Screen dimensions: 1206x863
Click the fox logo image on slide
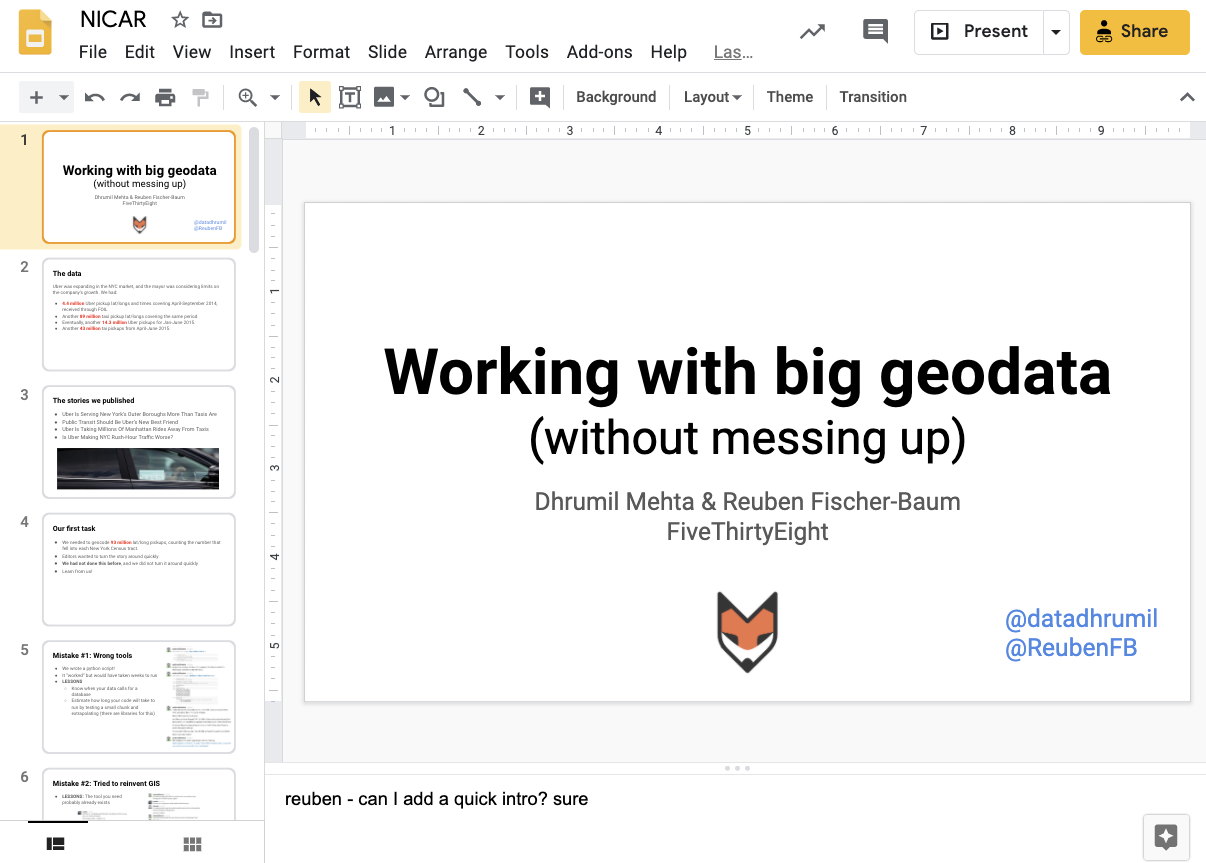click(x=747, y=631)
